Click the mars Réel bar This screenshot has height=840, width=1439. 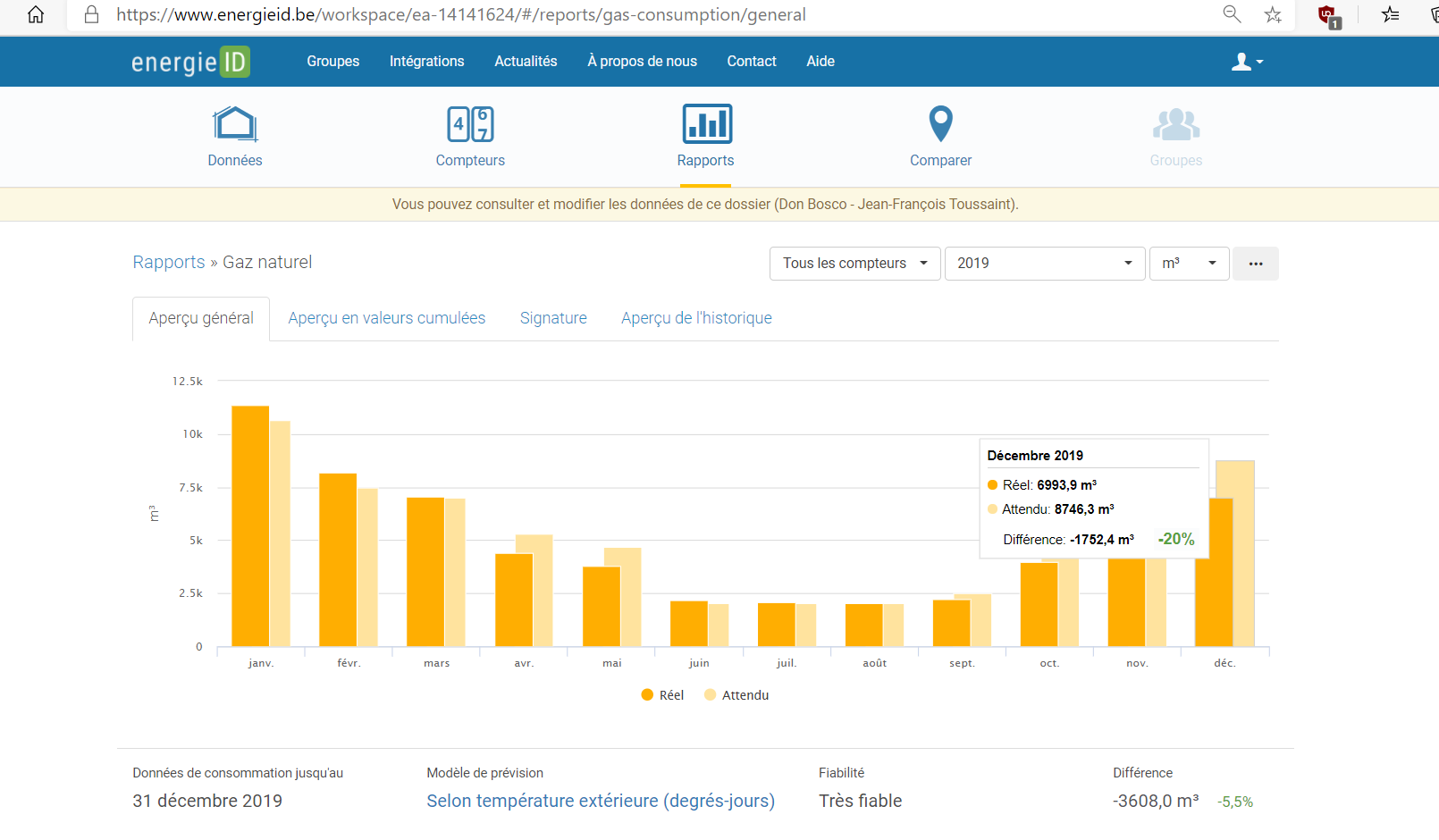click(x=425, y=572)
